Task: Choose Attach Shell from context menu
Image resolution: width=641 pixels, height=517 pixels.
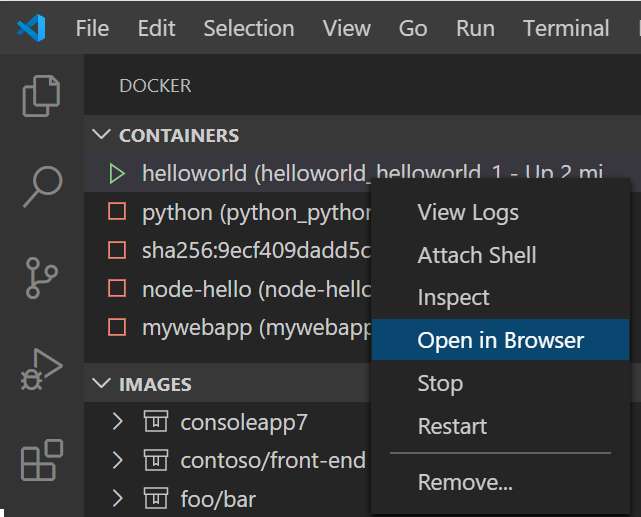Action: coord(500,255)
